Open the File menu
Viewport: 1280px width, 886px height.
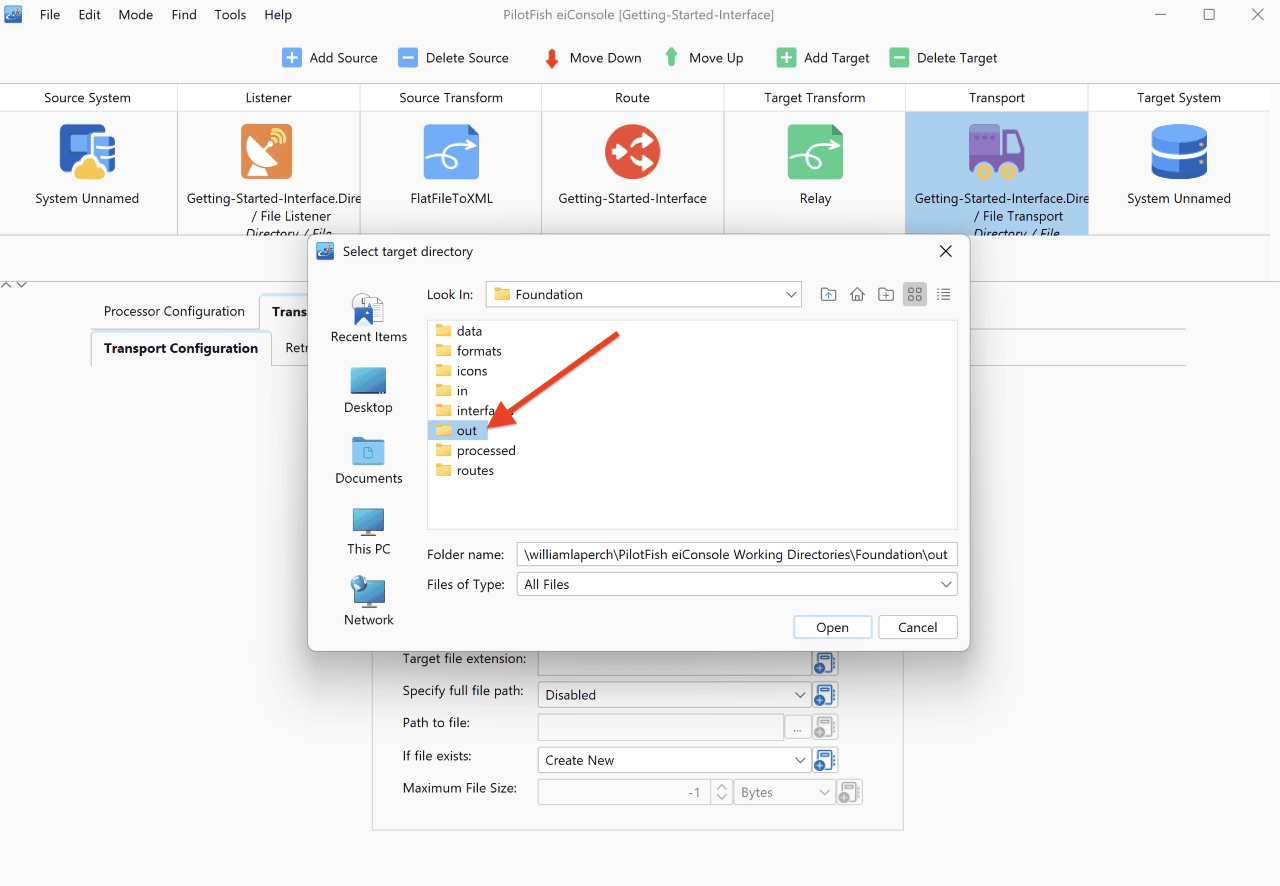[x=50, y=15]
